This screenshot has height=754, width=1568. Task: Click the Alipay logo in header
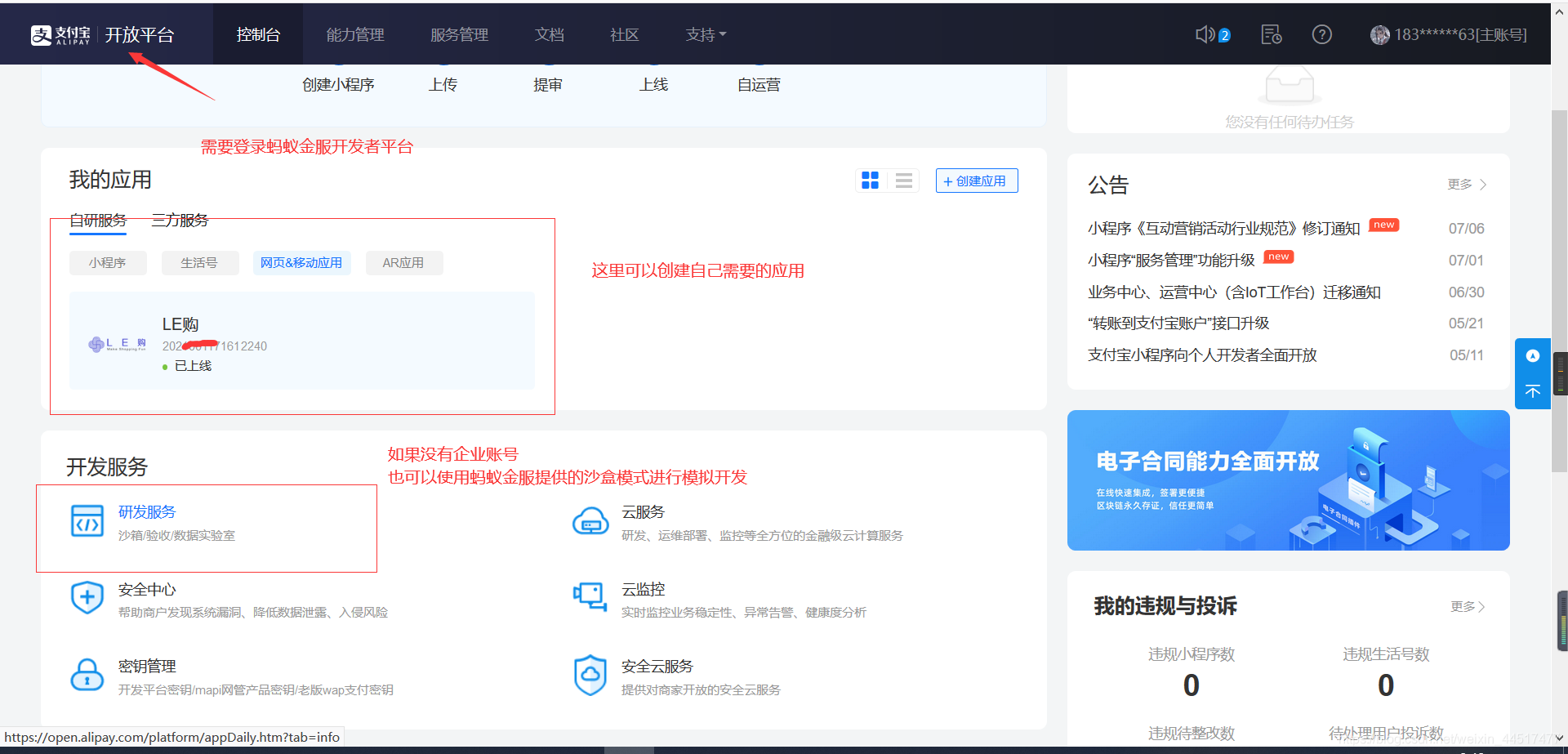pos(60,35)
